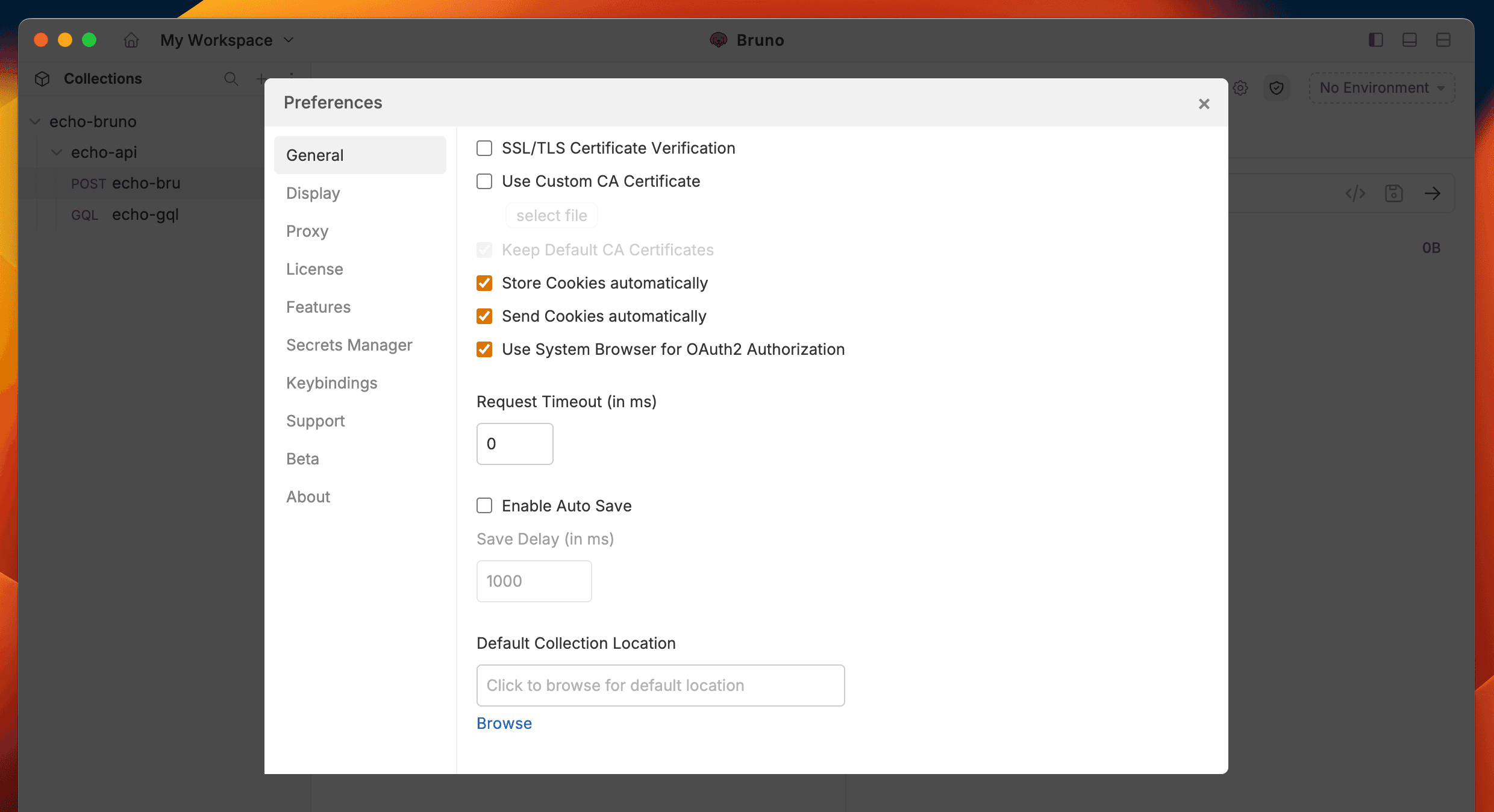Open the Keybindings preferences tab
1494x812 pixels.
pyautogui.click(x=331, y=383)
